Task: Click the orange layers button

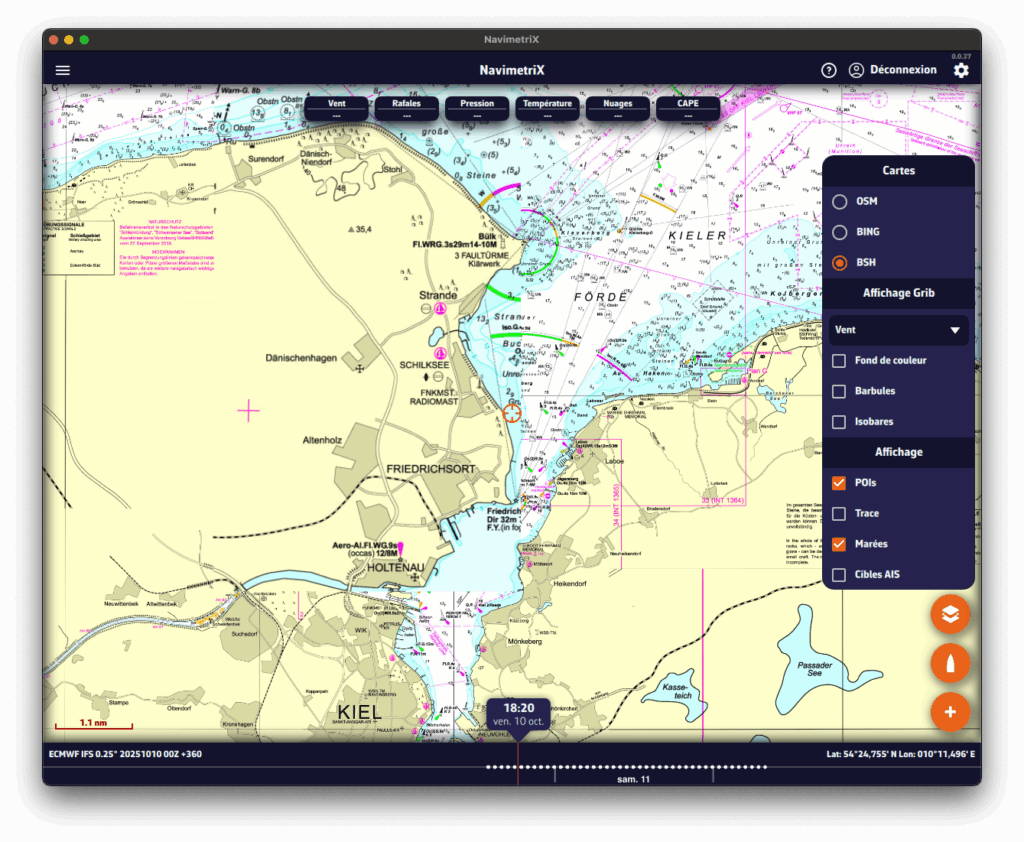Action: click(950, 614)
